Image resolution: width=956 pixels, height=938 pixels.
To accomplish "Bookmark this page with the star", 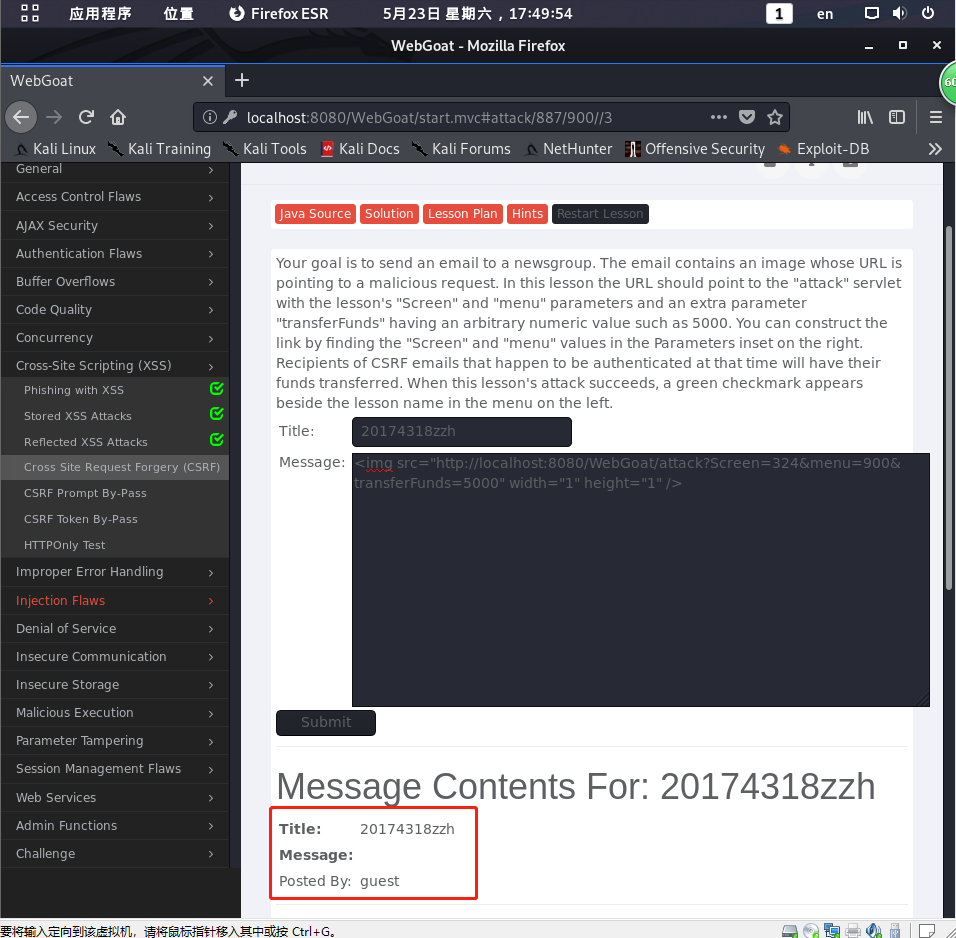I will (775, 117).
